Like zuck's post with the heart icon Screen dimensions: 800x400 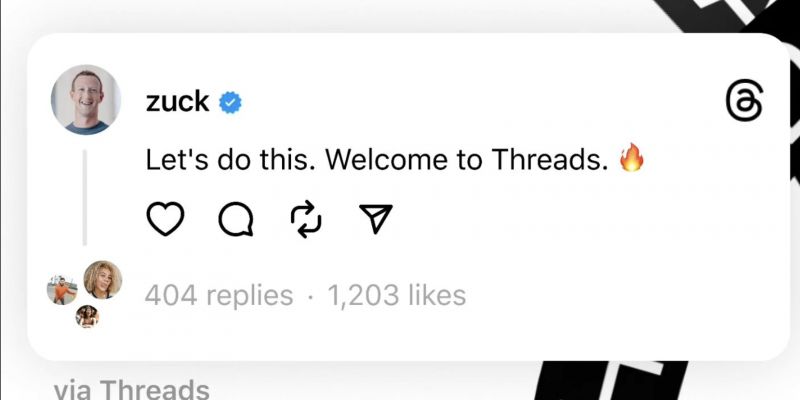click(165, 219)
